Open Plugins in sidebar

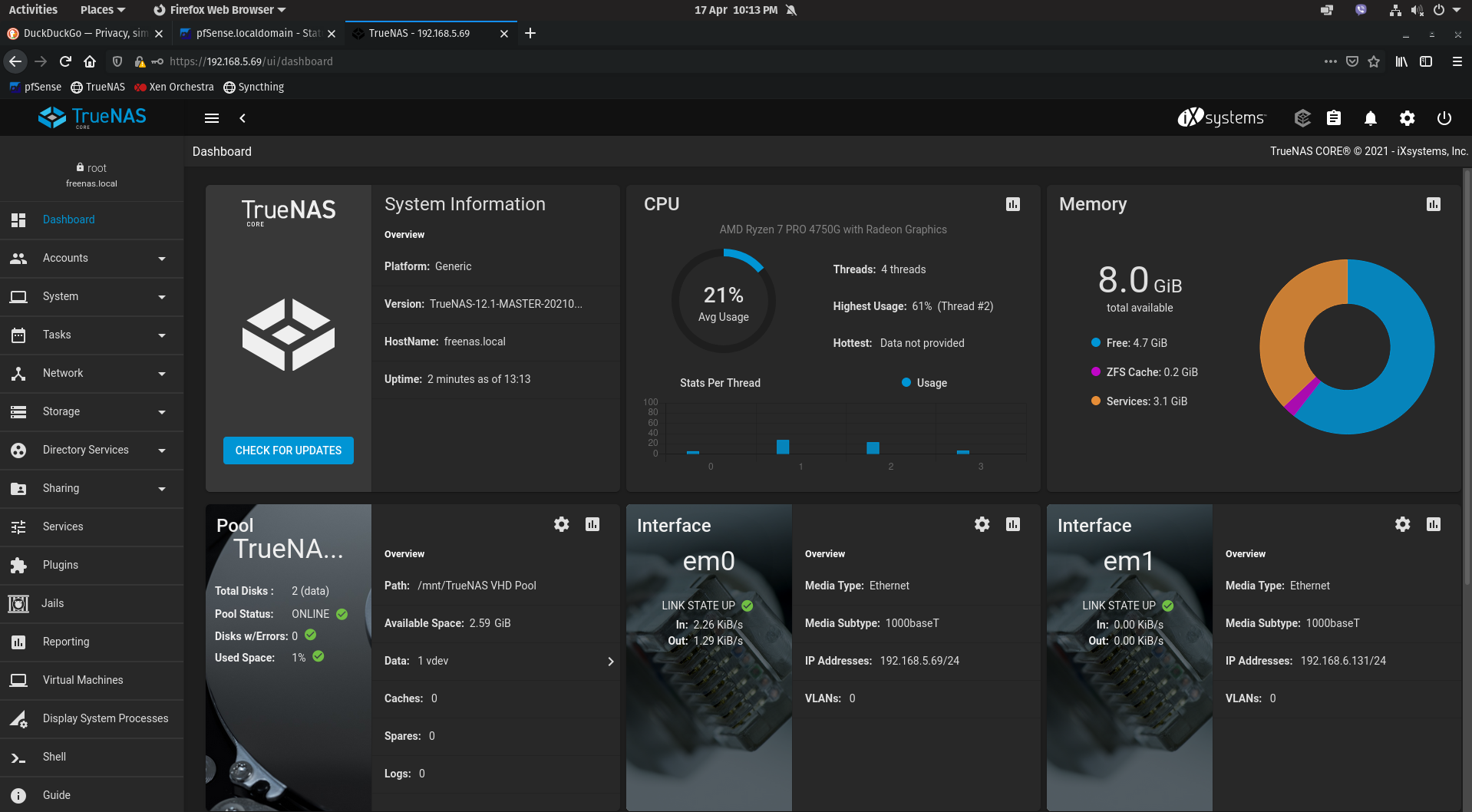coord(92,566)
